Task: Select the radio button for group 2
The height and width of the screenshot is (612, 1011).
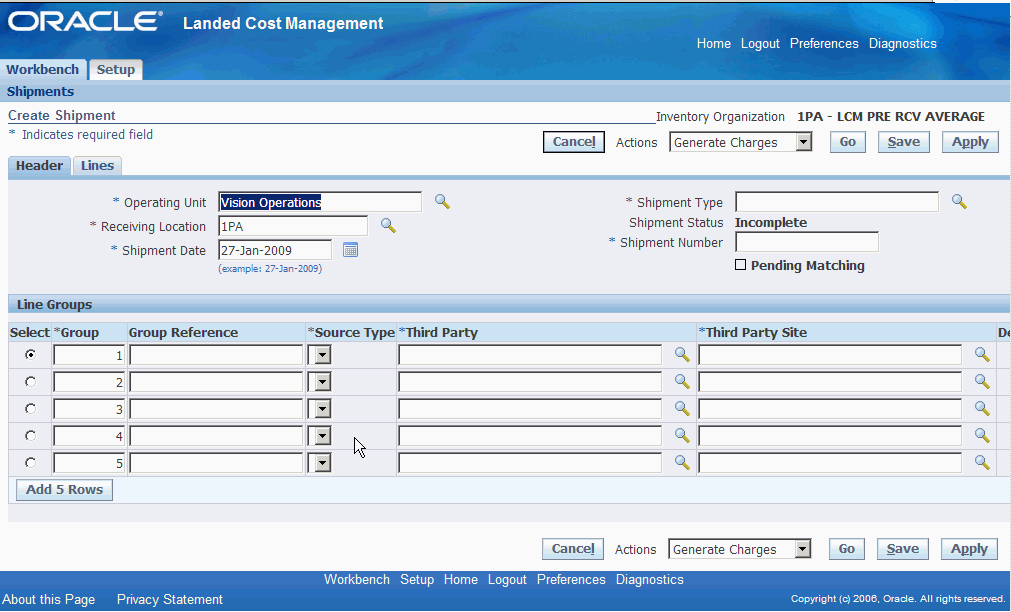Action: pyautogui.click(x=30, y=382)
